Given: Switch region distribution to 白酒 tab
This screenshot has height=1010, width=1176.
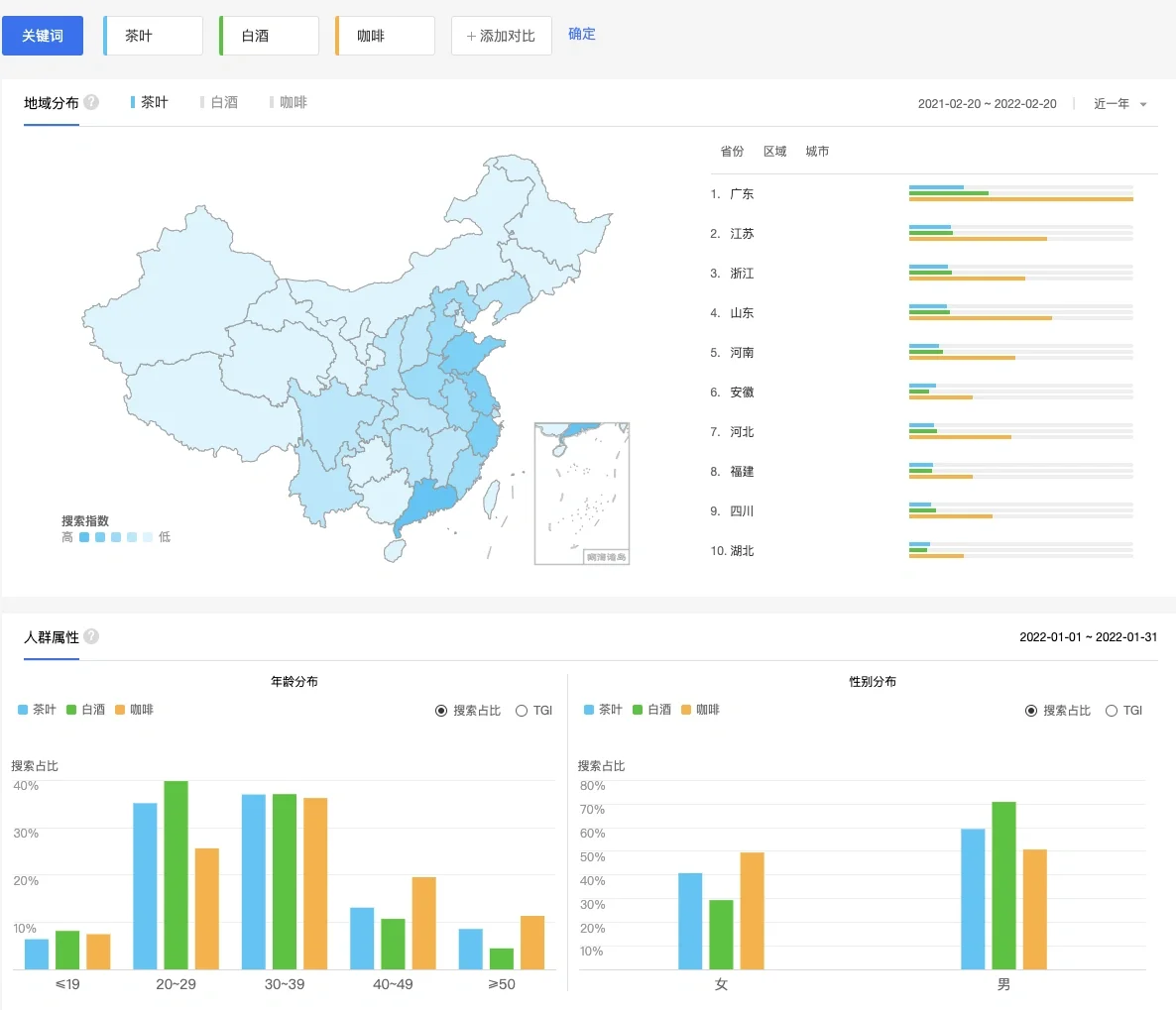Looking at the screenshot, I should click(x=219, y=102).
